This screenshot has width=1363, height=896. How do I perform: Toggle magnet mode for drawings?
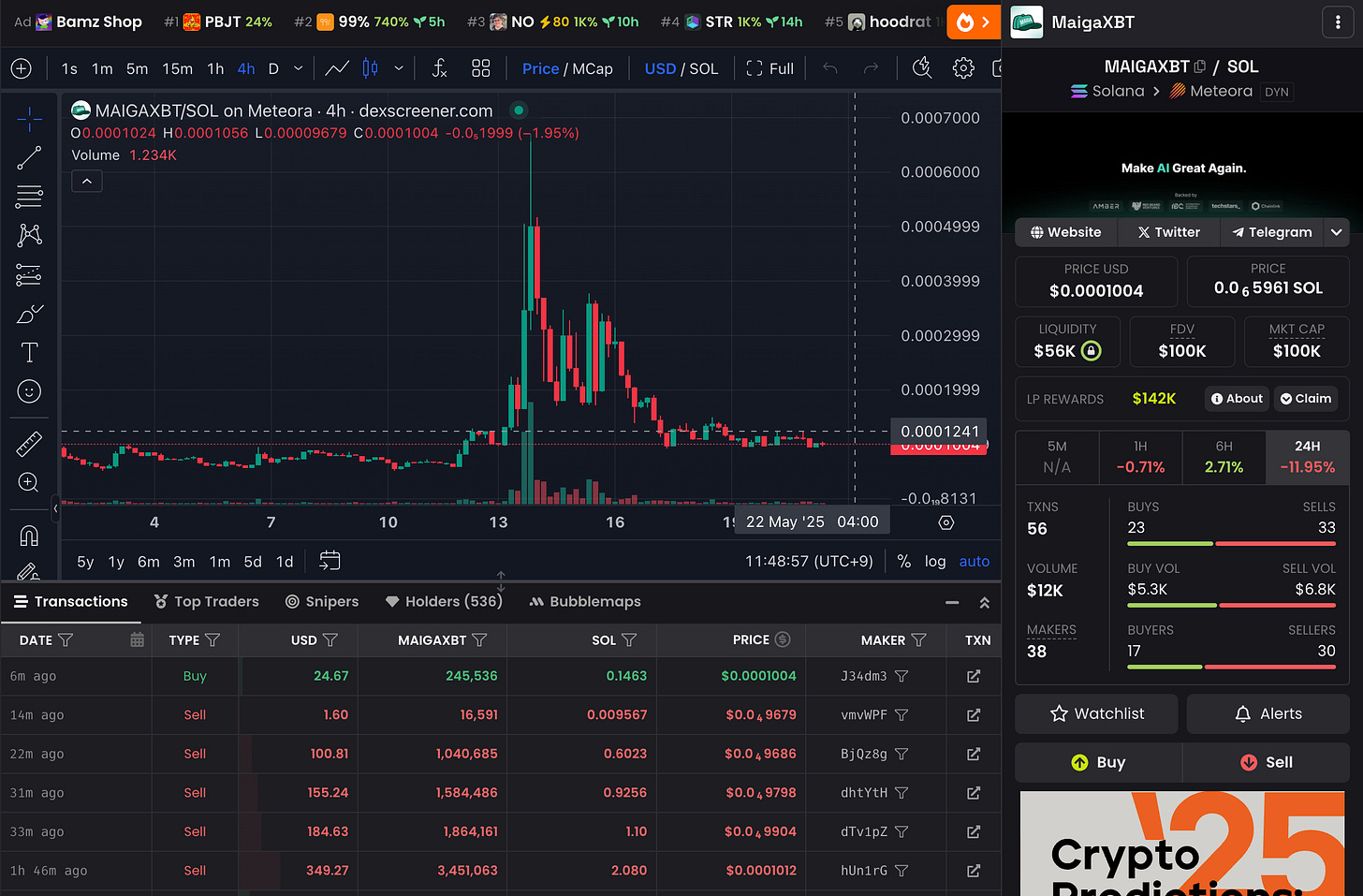(x=29, y=536)
